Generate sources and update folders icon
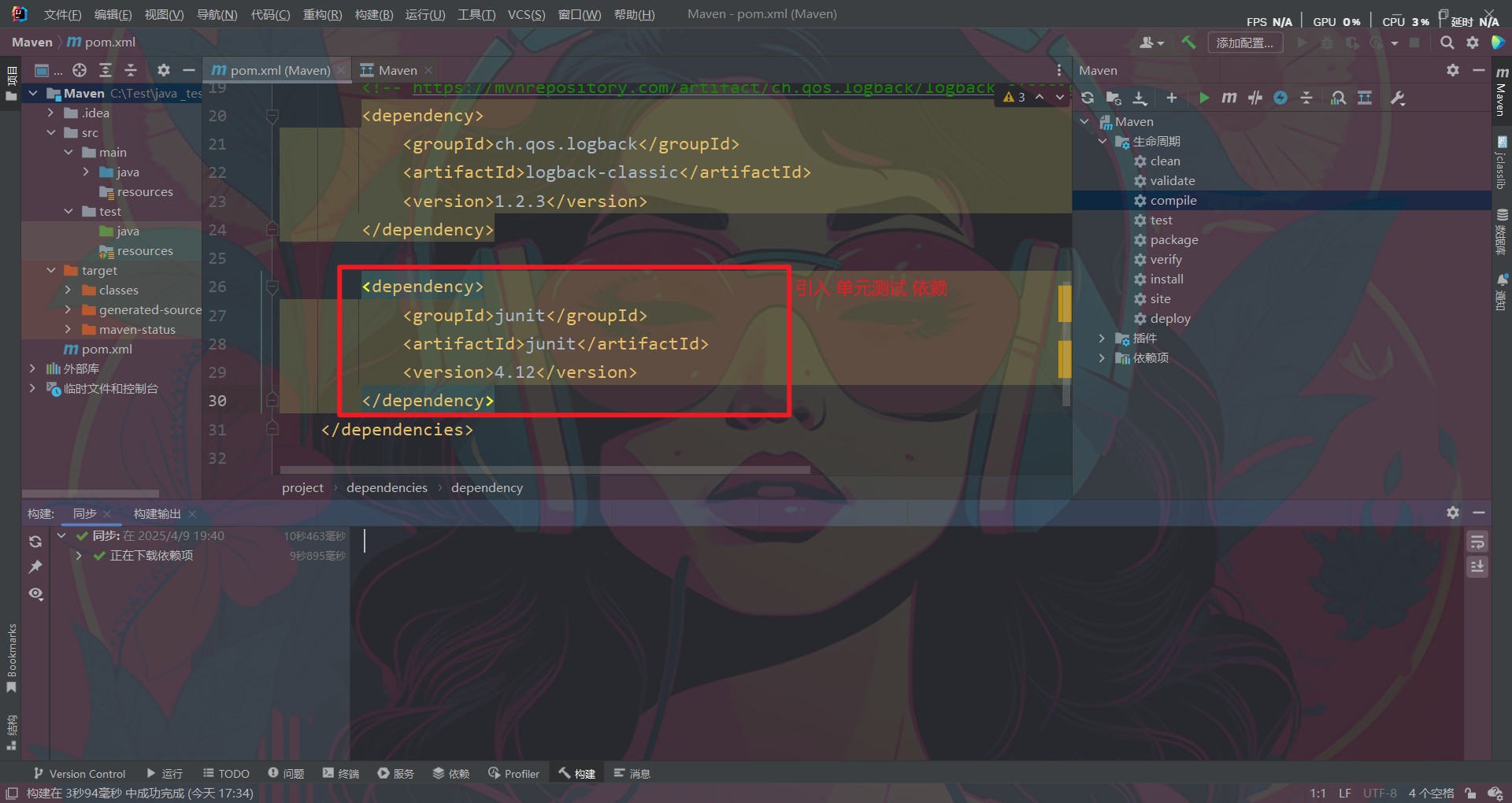Screen dimensions: 1512x803 click(1114, 98)
